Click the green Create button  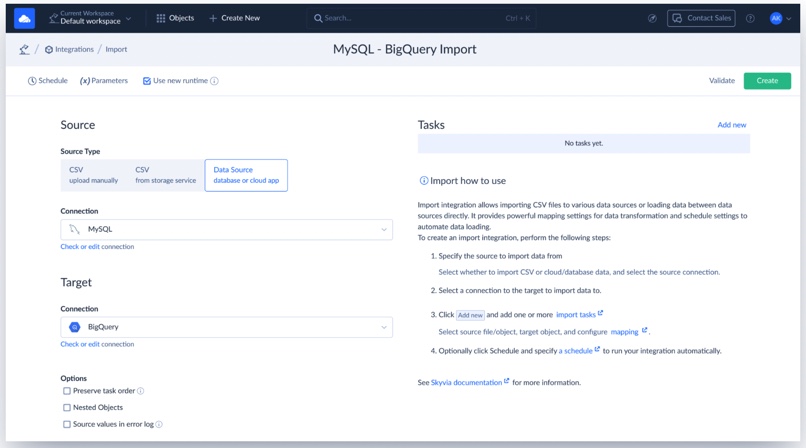[x=767, y=81]
